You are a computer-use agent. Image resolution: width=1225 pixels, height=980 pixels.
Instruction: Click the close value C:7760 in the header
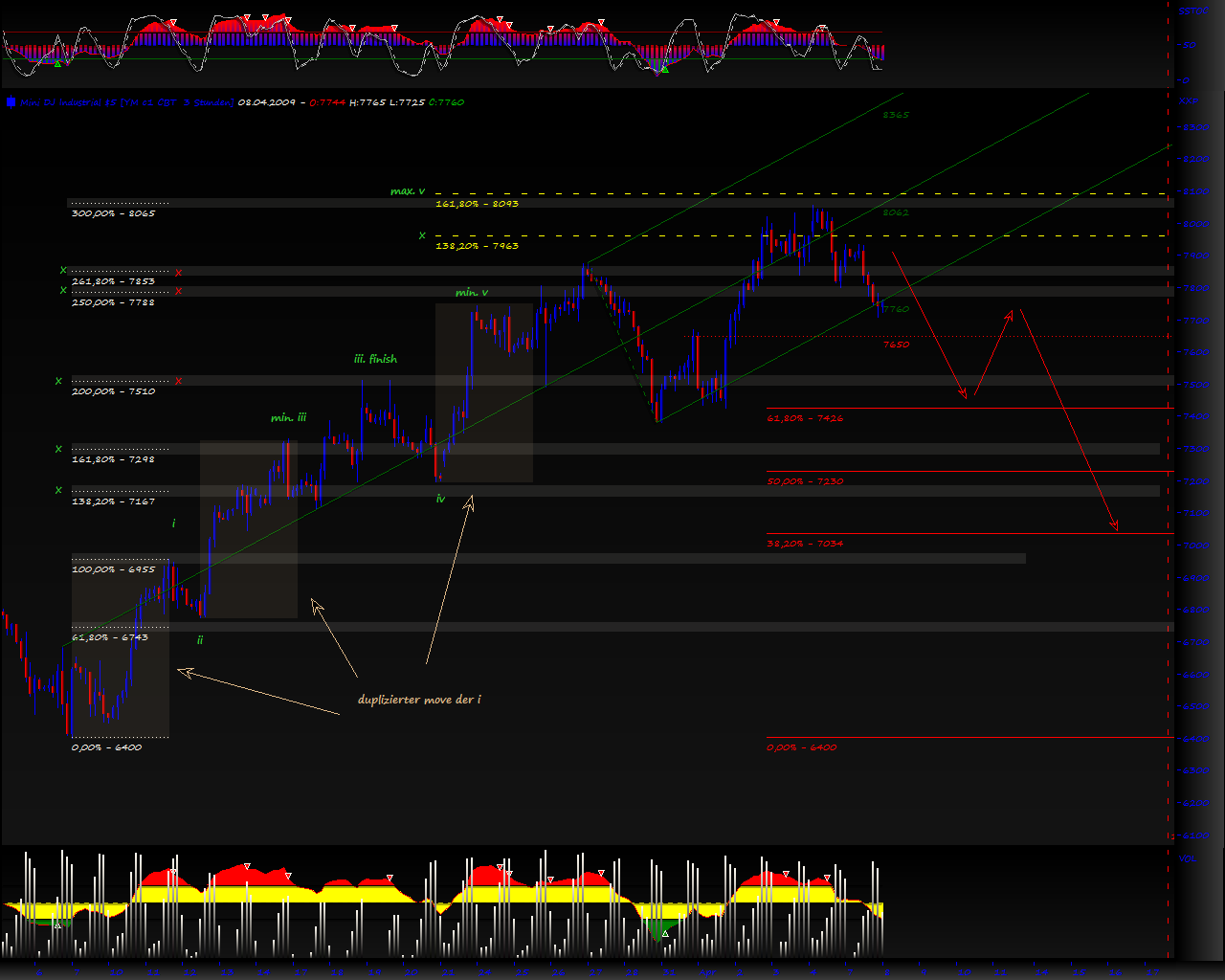click(x=446, y=102)
